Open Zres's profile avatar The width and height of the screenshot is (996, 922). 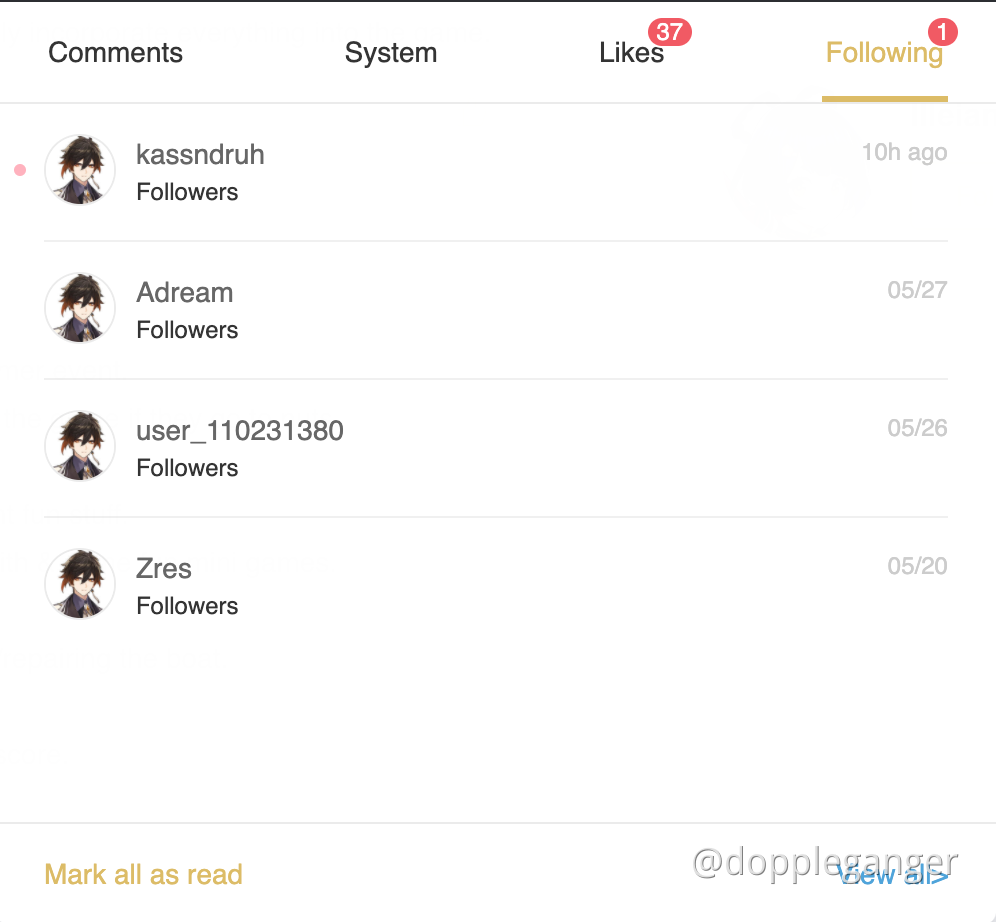(x=80, y=584)
